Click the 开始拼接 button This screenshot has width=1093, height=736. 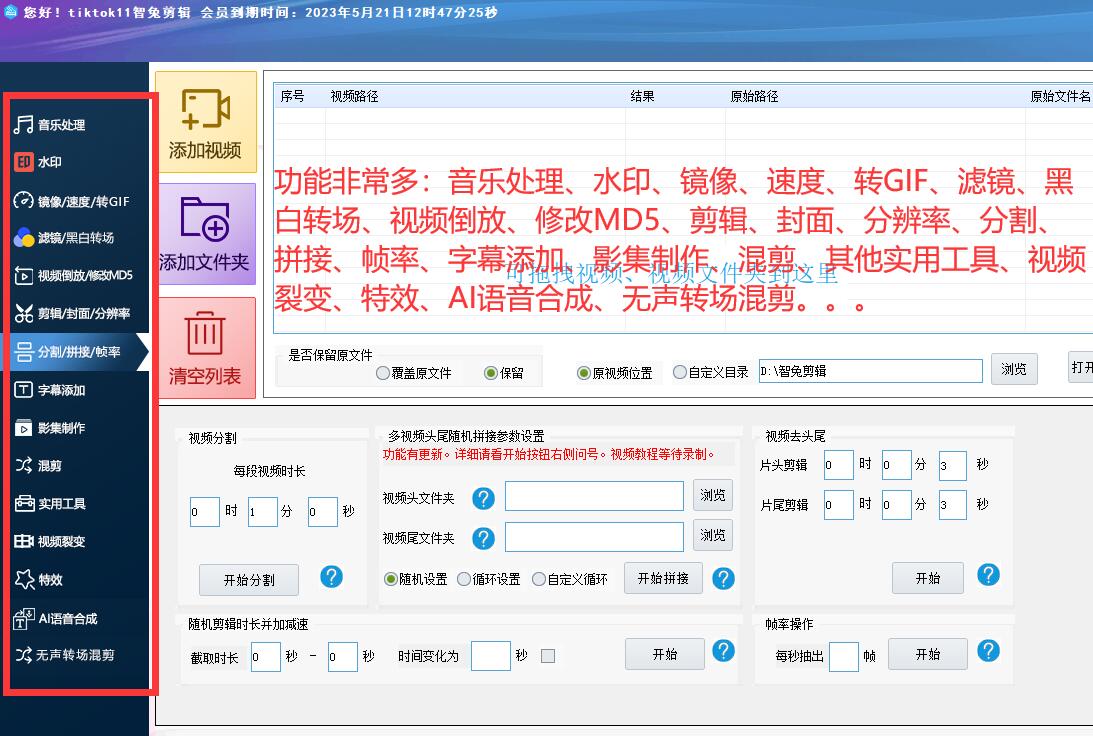(x=663, y=578)
